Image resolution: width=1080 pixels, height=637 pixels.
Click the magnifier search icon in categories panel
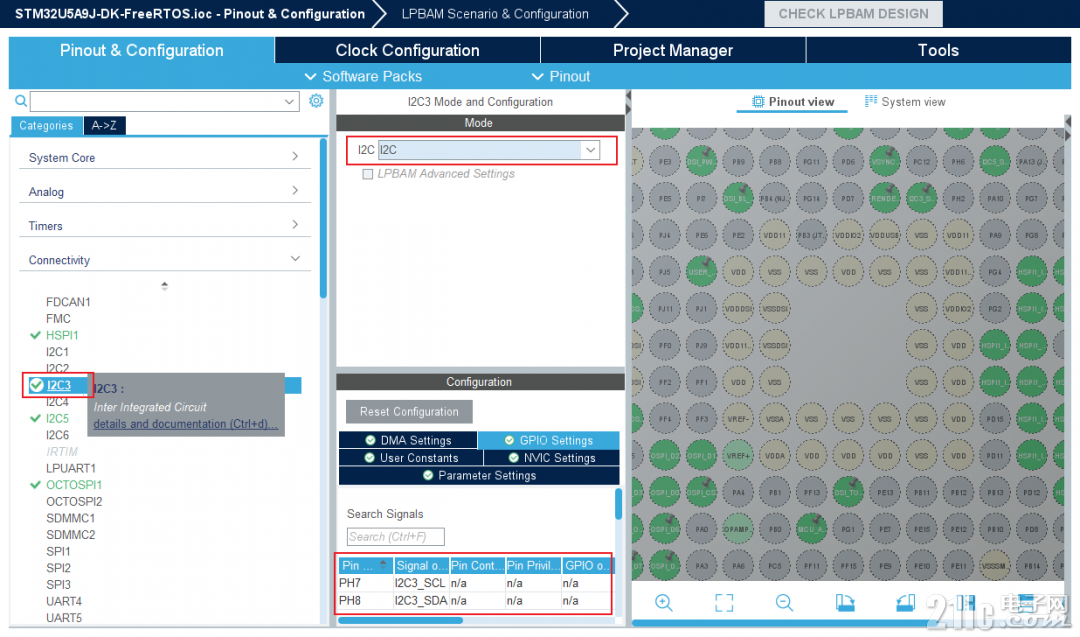pyautogui.click(x=21, y=101)
